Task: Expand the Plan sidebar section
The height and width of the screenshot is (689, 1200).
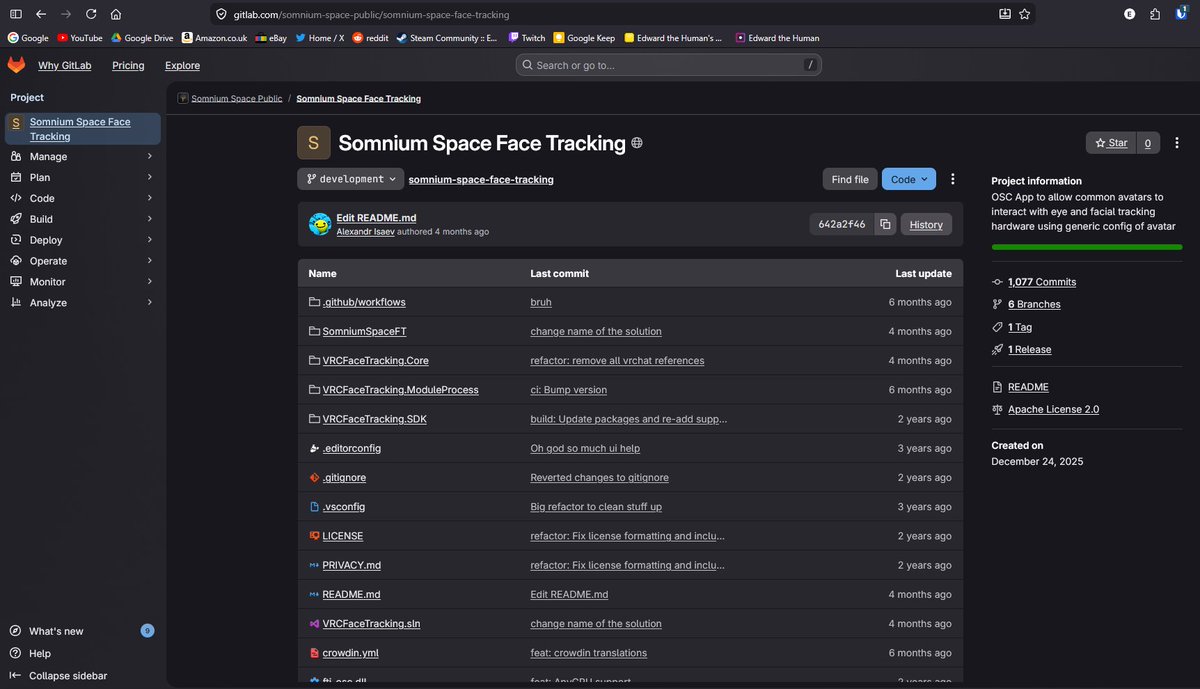Action: coord(82,177)
